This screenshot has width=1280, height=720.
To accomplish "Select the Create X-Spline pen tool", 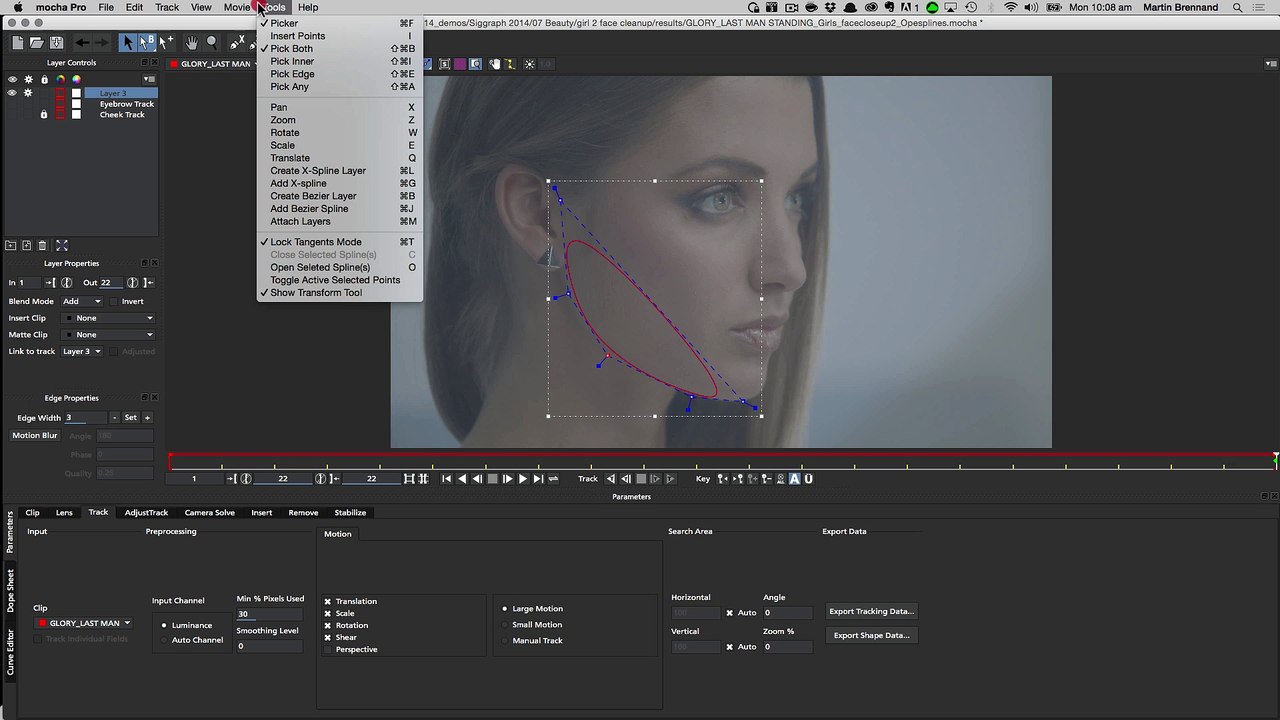I will (237, 42).
